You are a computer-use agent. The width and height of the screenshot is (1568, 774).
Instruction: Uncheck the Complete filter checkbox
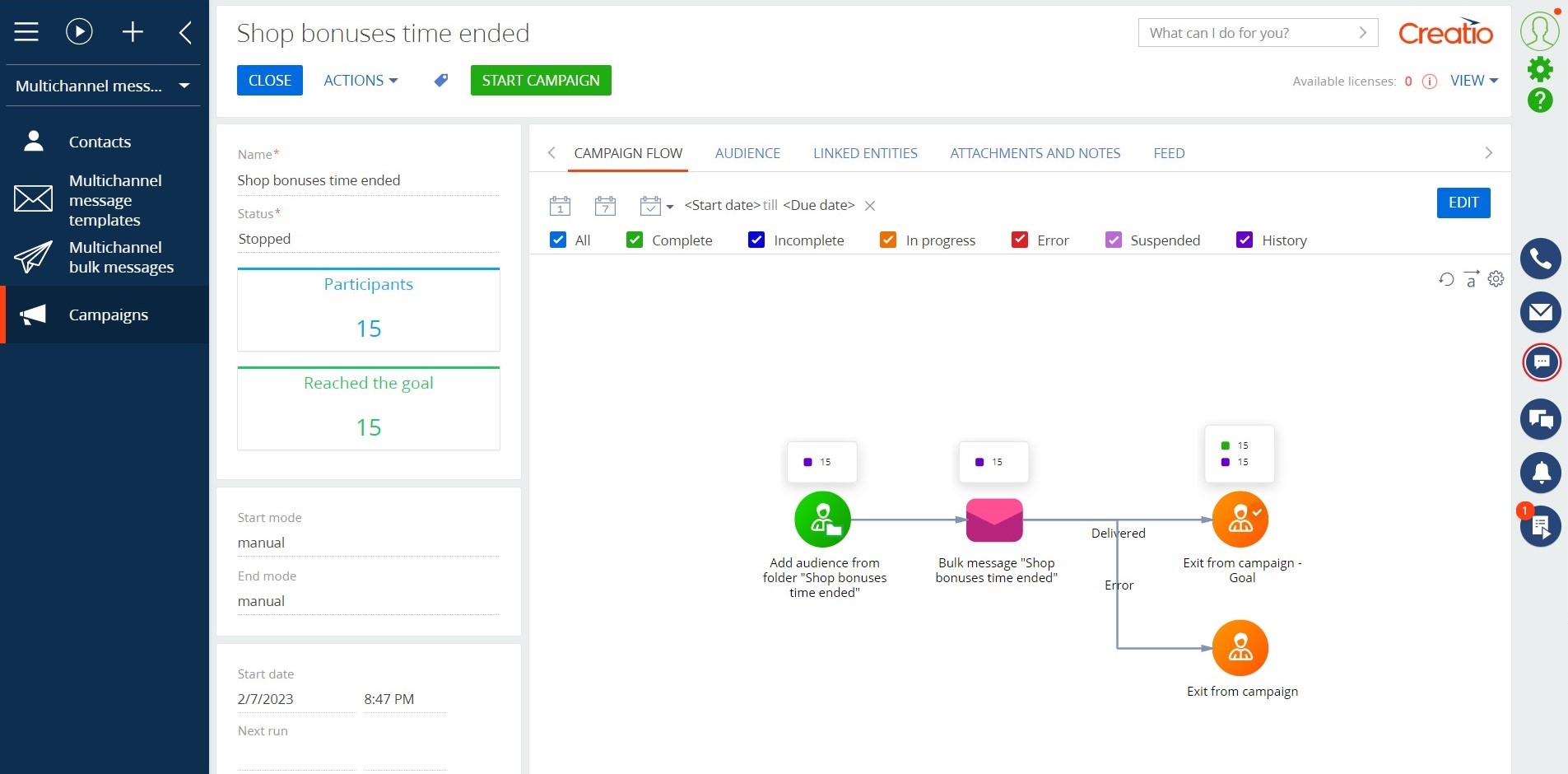point(634,240)
